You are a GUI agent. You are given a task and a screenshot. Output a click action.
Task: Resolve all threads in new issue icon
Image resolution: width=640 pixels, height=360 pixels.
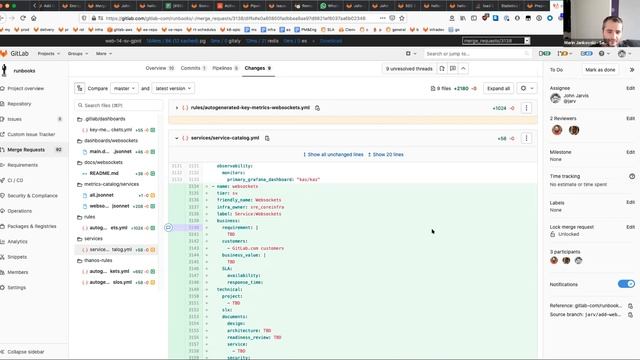pyautogui.click(x=442, y=69)
